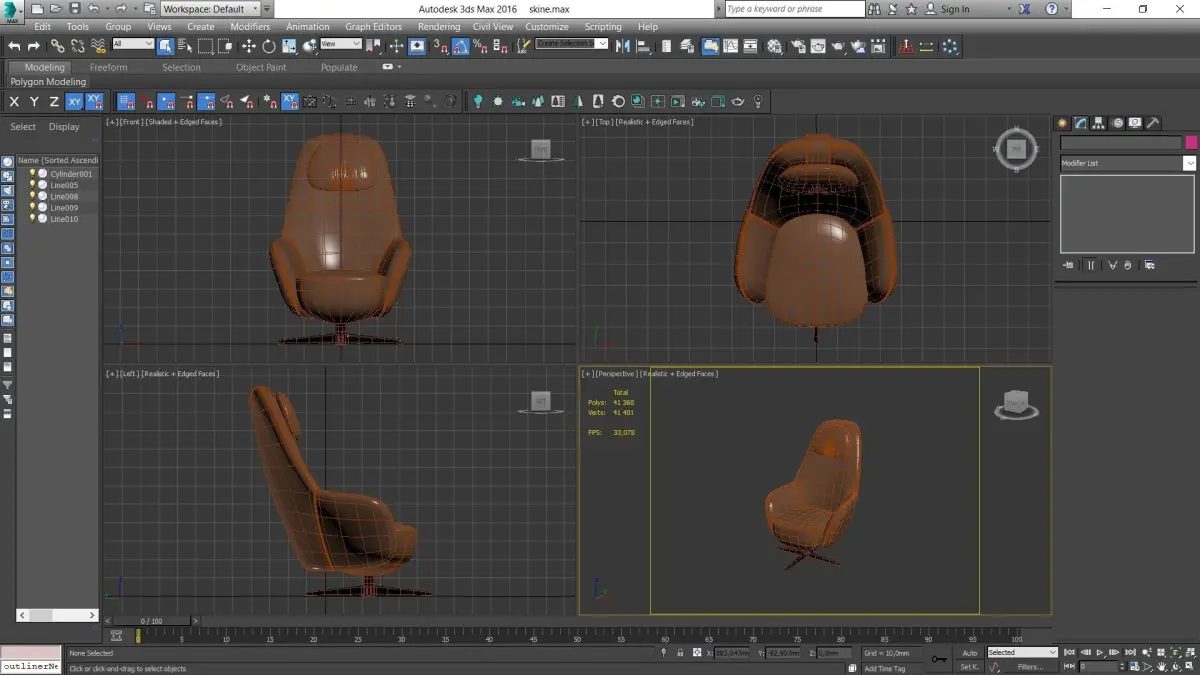Toggle selection lock padlock icon

[x=681, y=653]
